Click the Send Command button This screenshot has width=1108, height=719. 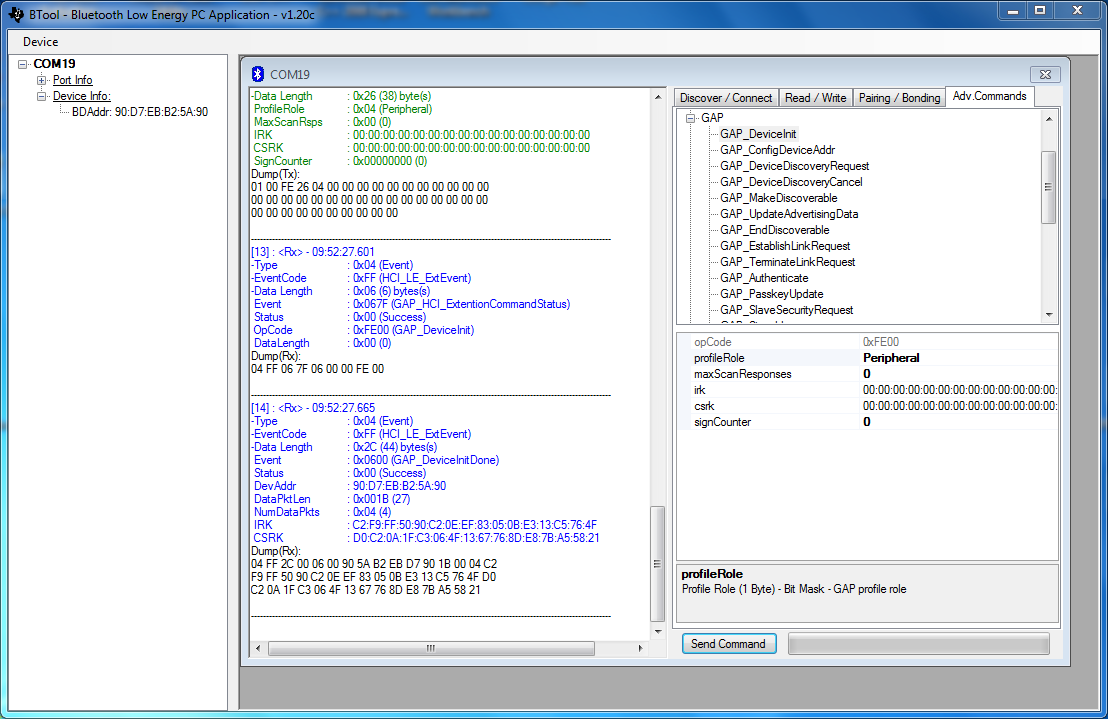729,643
